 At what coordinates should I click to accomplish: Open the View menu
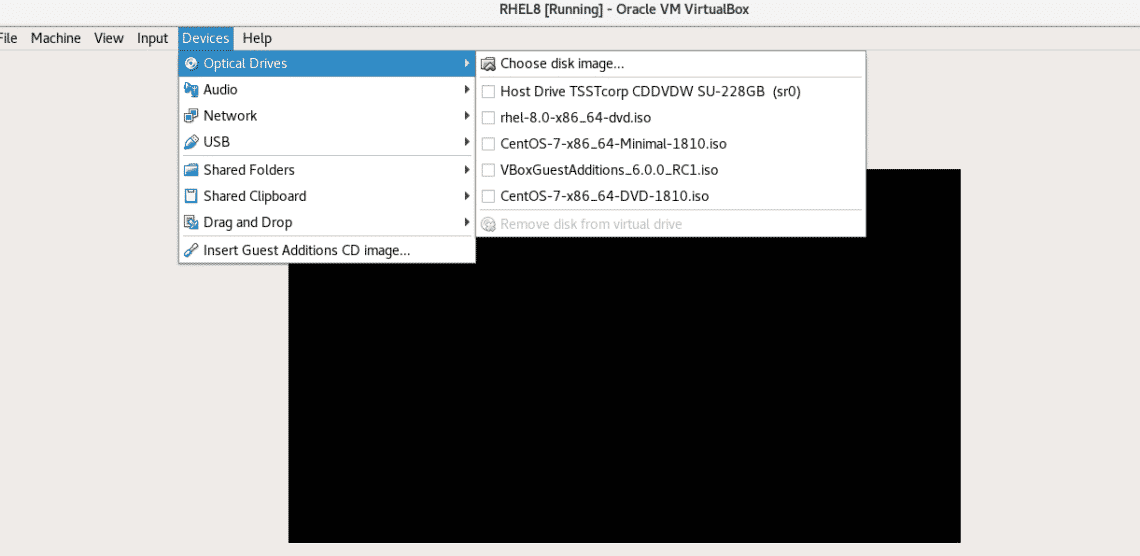(109, 39)
